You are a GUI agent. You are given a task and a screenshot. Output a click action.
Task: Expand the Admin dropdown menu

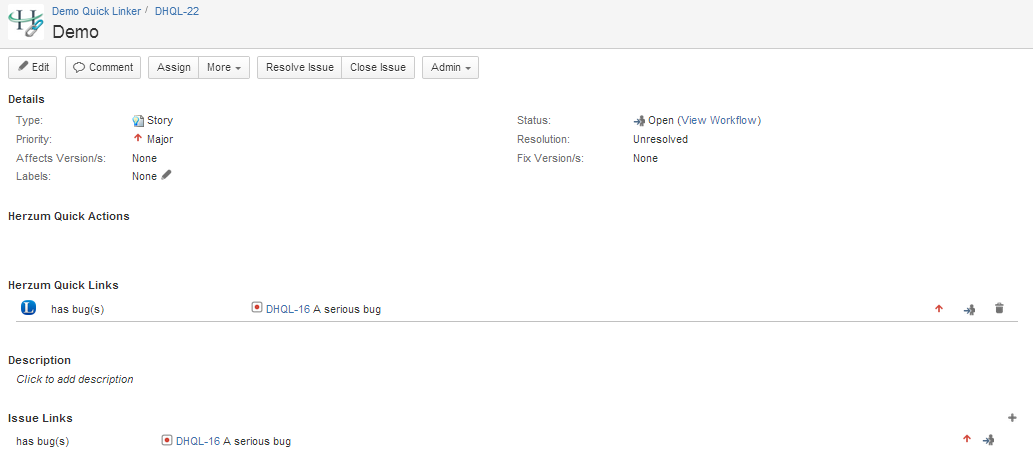[450, 68]
